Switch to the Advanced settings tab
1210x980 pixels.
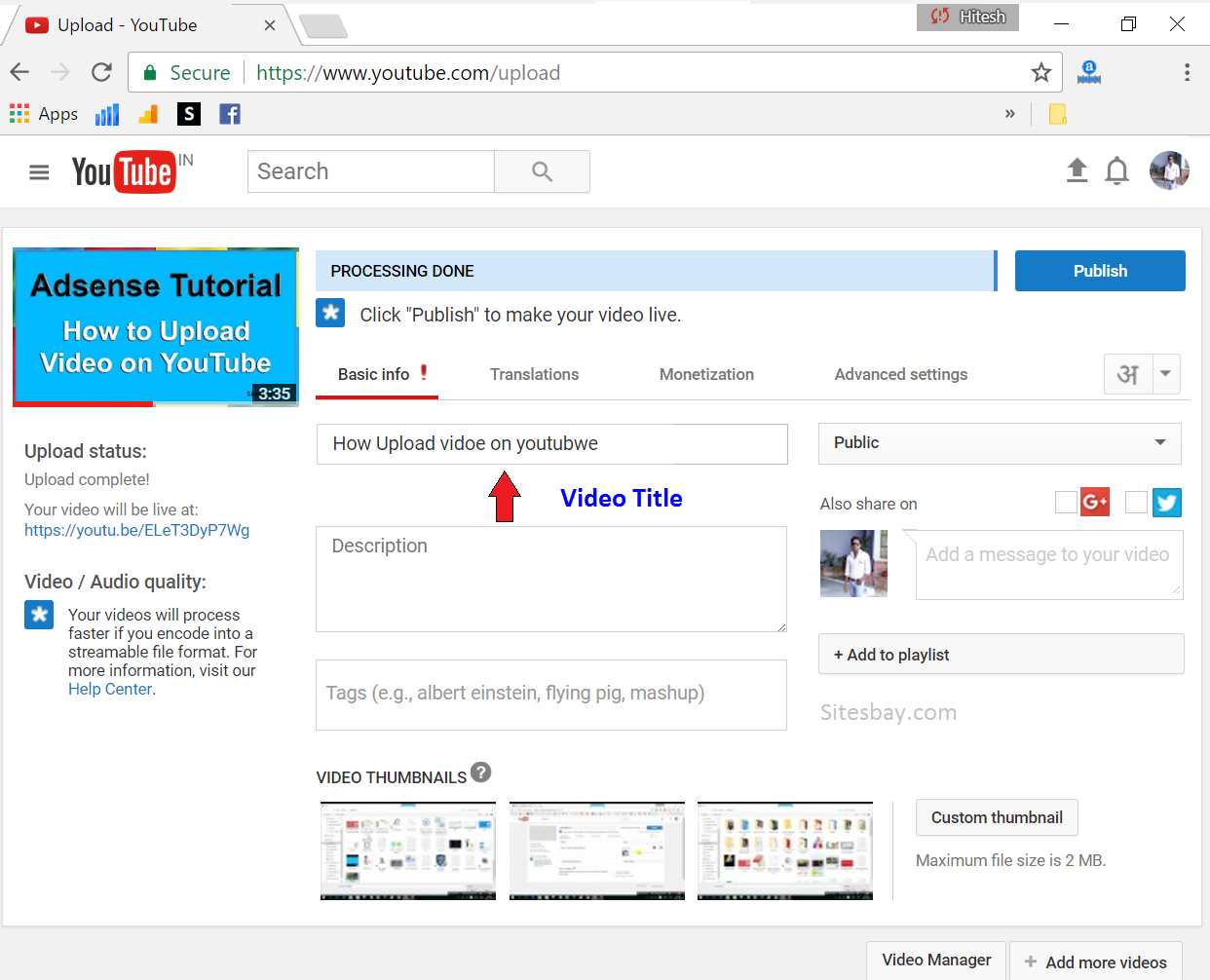pyautogui.click(x=901, y=374)
